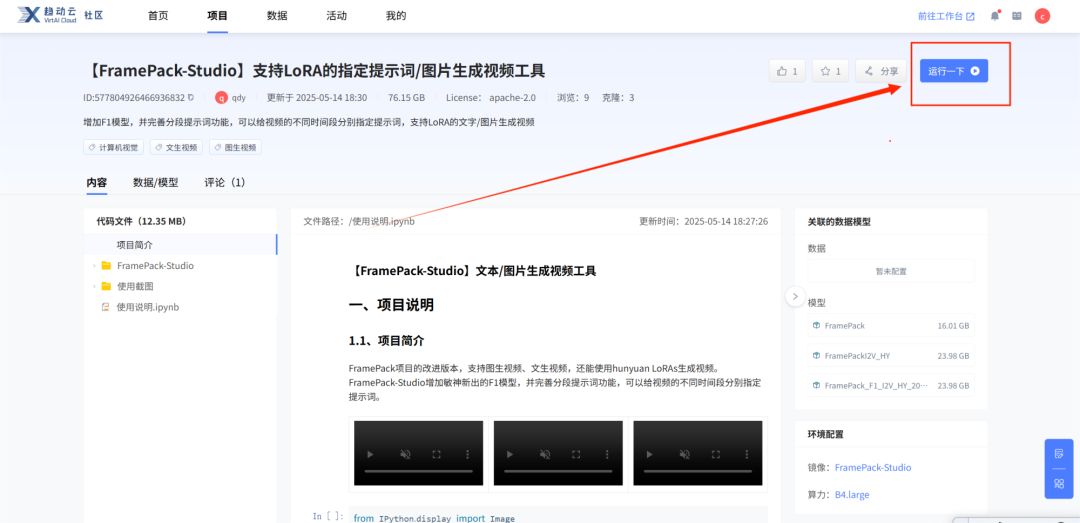
Task: Seek on the third video progress bar
Action: point(698,471)
